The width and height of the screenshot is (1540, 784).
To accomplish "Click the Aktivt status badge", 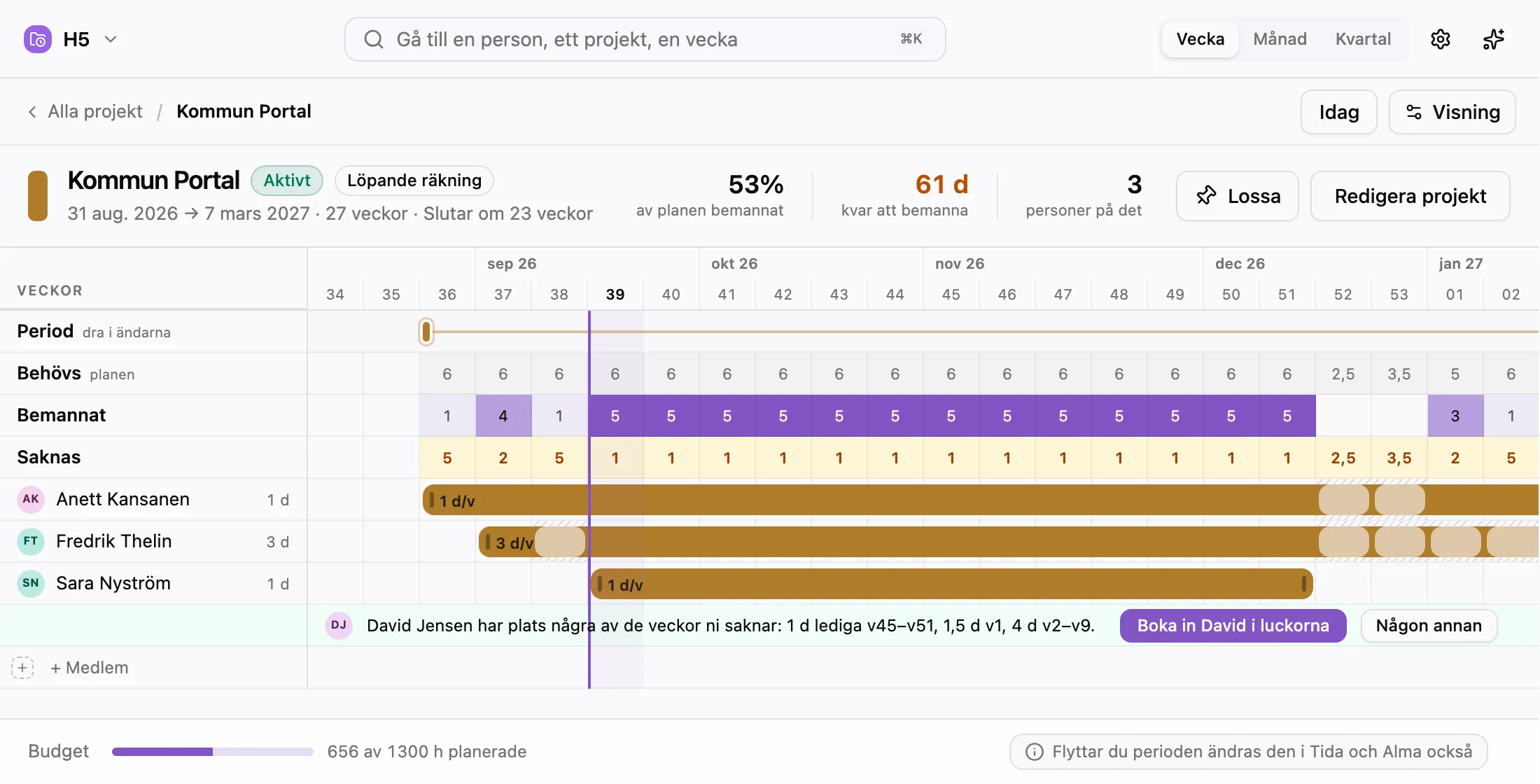I will 287,181.
